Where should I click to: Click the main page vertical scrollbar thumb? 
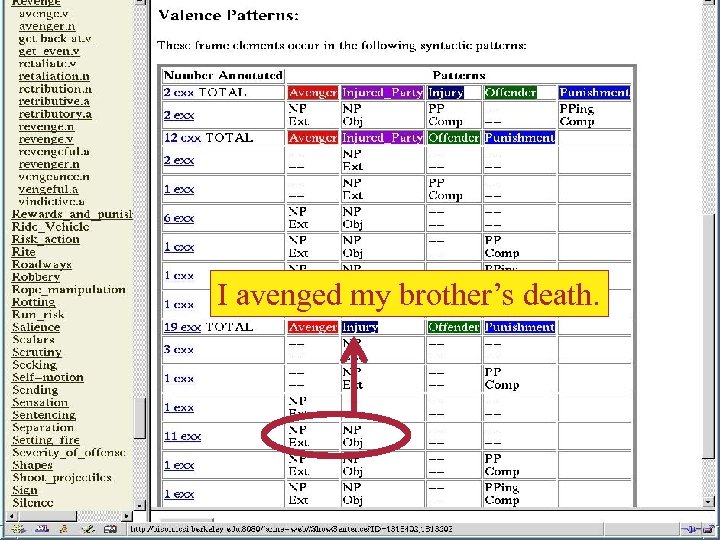pyautogui.click(x=709, y=335)
